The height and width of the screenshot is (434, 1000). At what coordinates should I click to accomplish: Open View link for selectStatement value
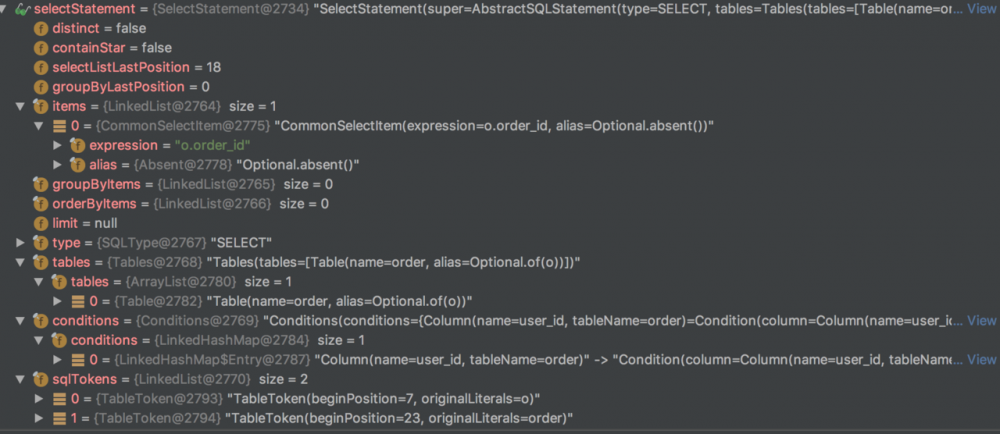coord(981,9)
